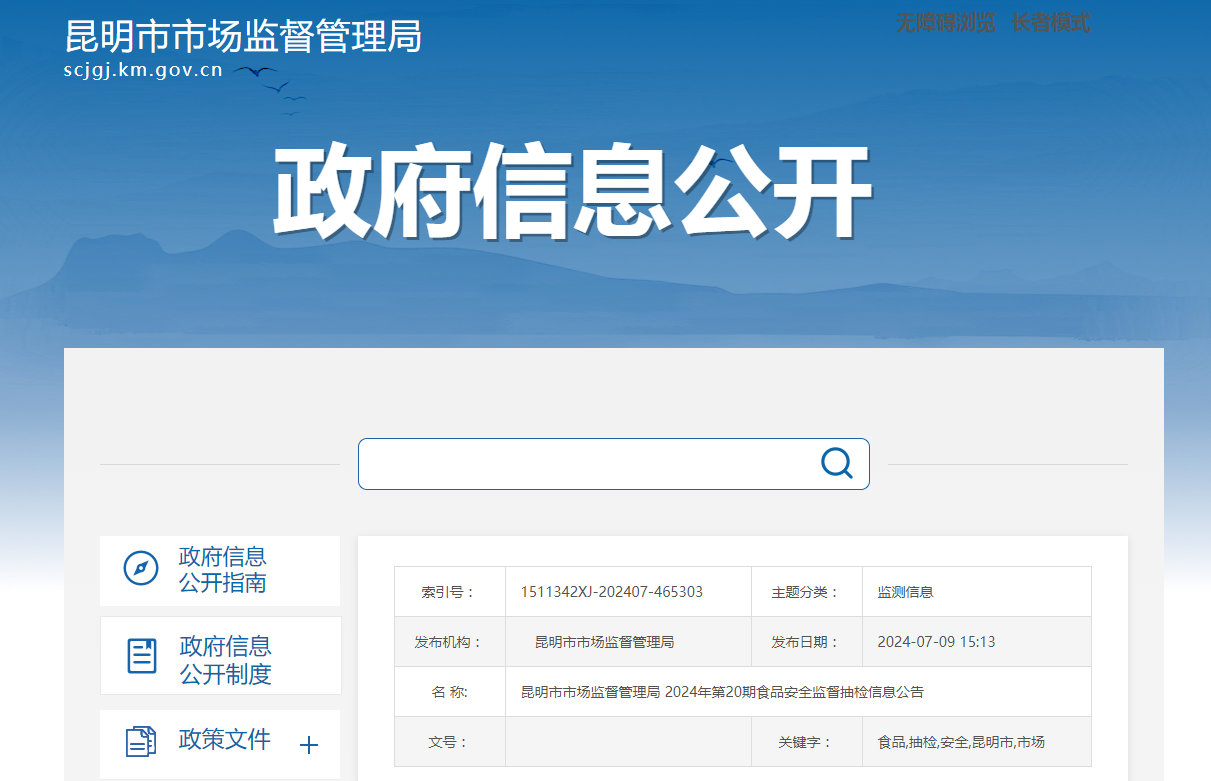Click the files icon beside 政策文件
The image size is (1211, 781).
pos(141,741)
